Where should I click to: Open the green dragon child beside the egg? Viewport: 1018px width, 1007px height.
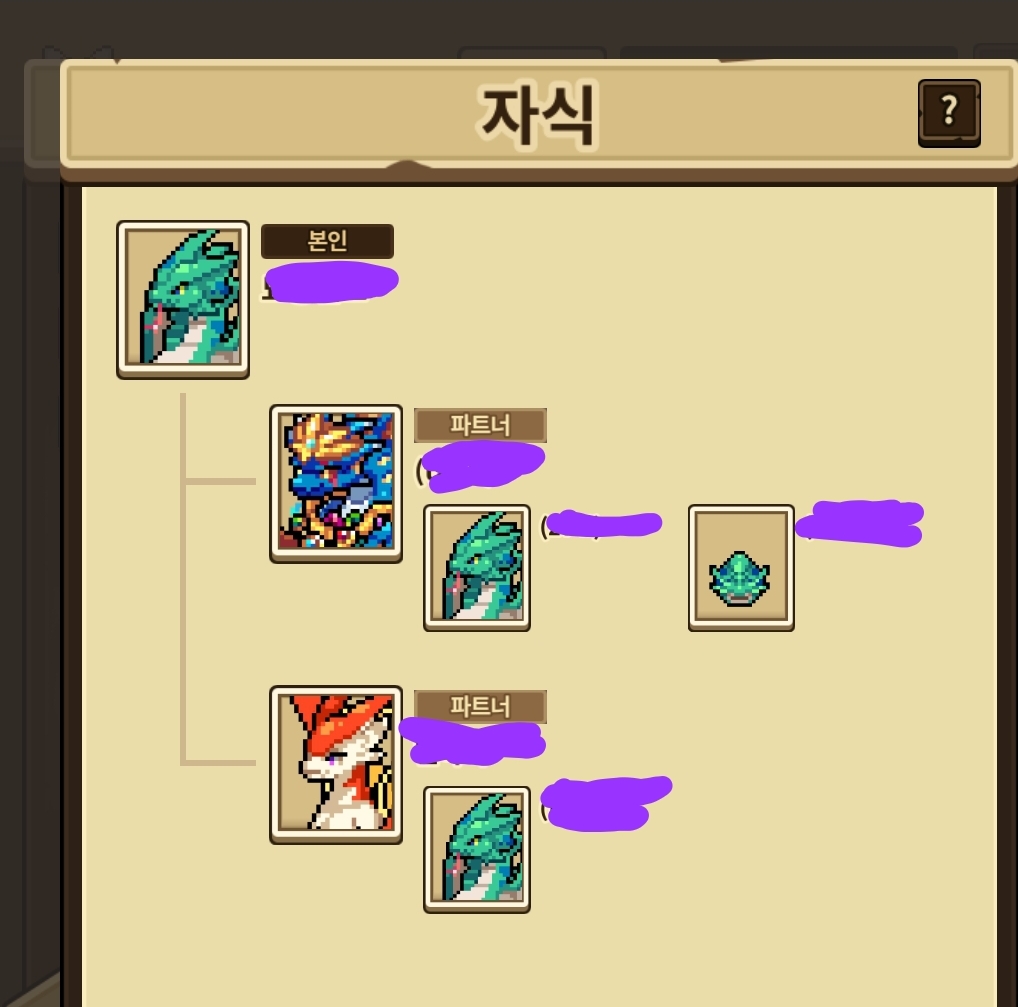[477, 567]
